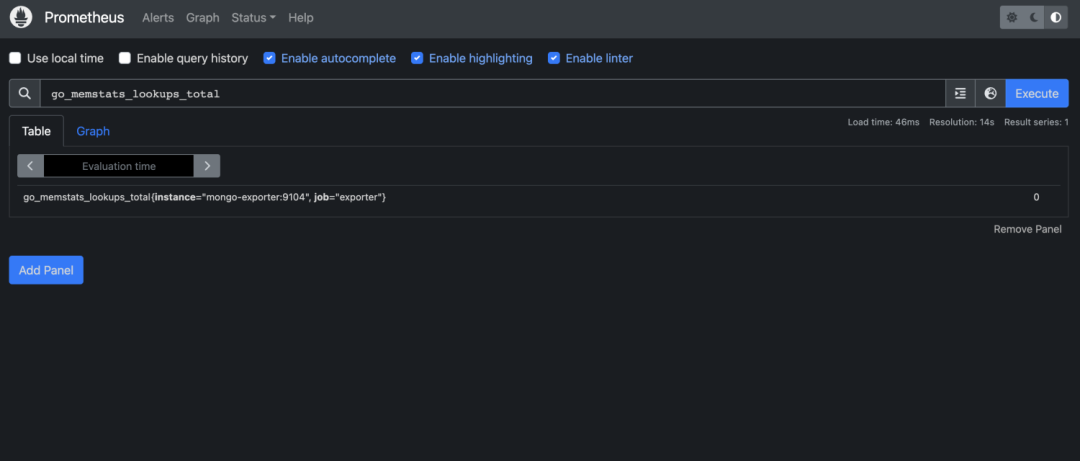Screen dimensions: 1080x461
Task: Enable query history checkbox
Action: click(x=125, y=58)
